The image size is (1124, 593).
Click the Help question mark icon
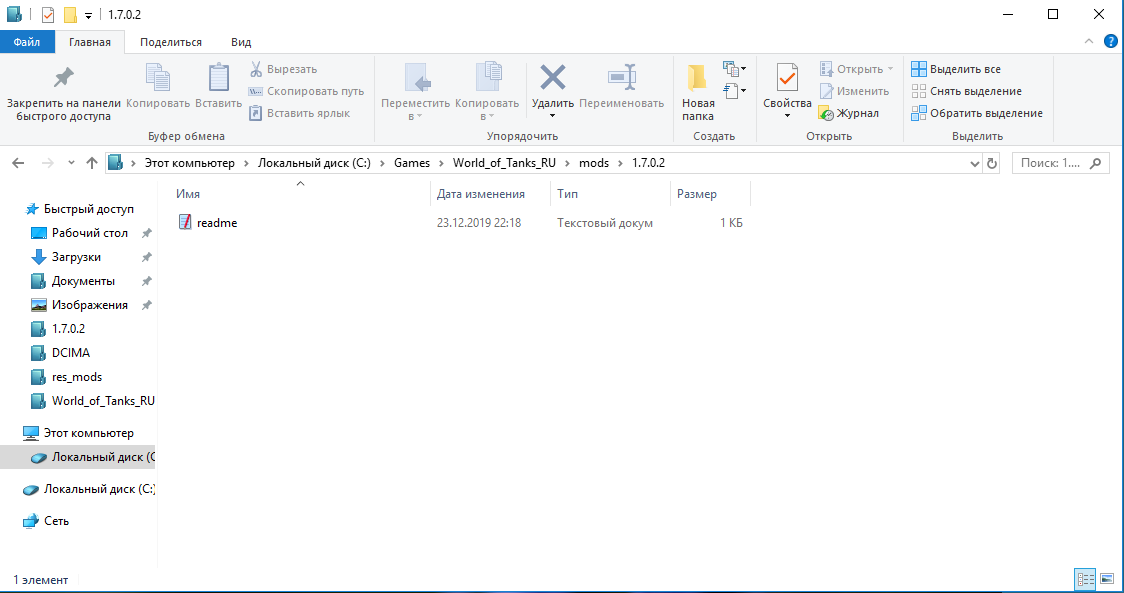[1110, 42]
